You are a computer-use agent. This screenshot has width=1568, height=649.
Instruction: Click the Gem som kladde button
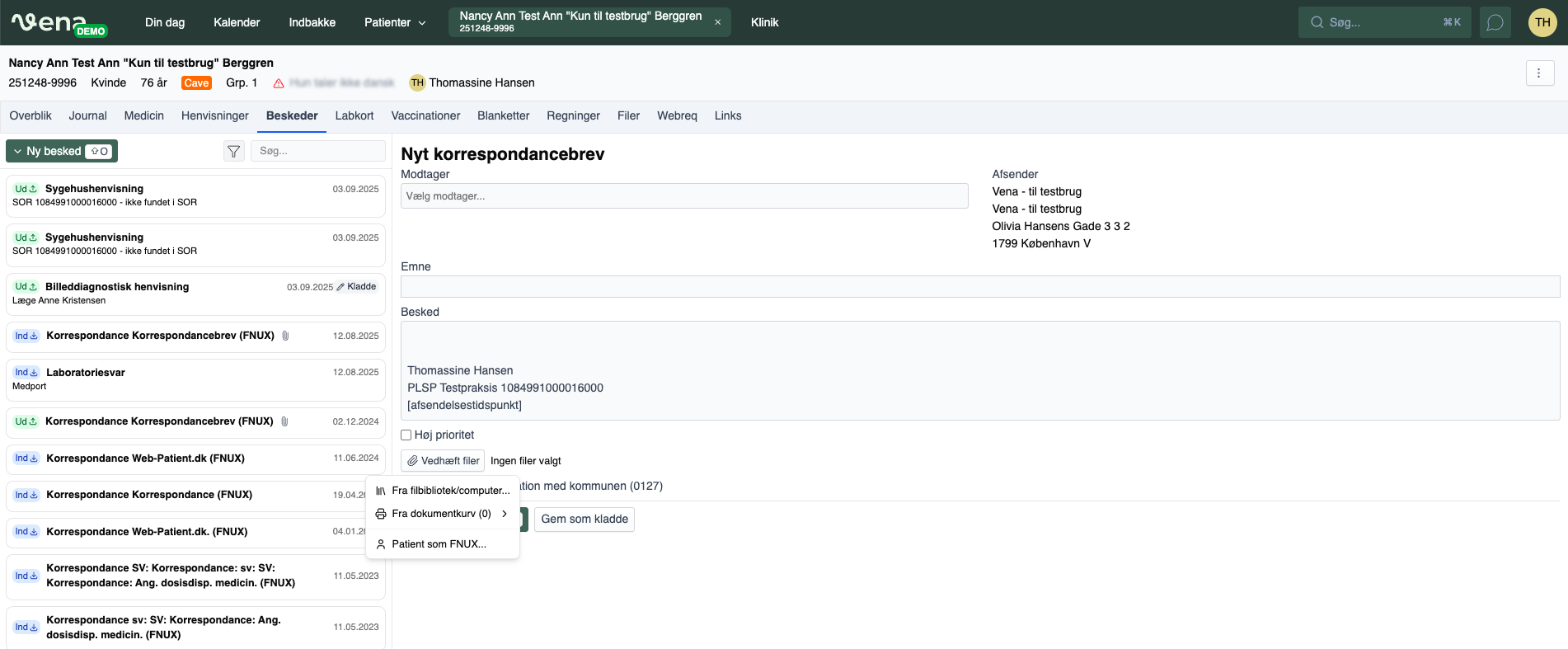coord(584,519)
